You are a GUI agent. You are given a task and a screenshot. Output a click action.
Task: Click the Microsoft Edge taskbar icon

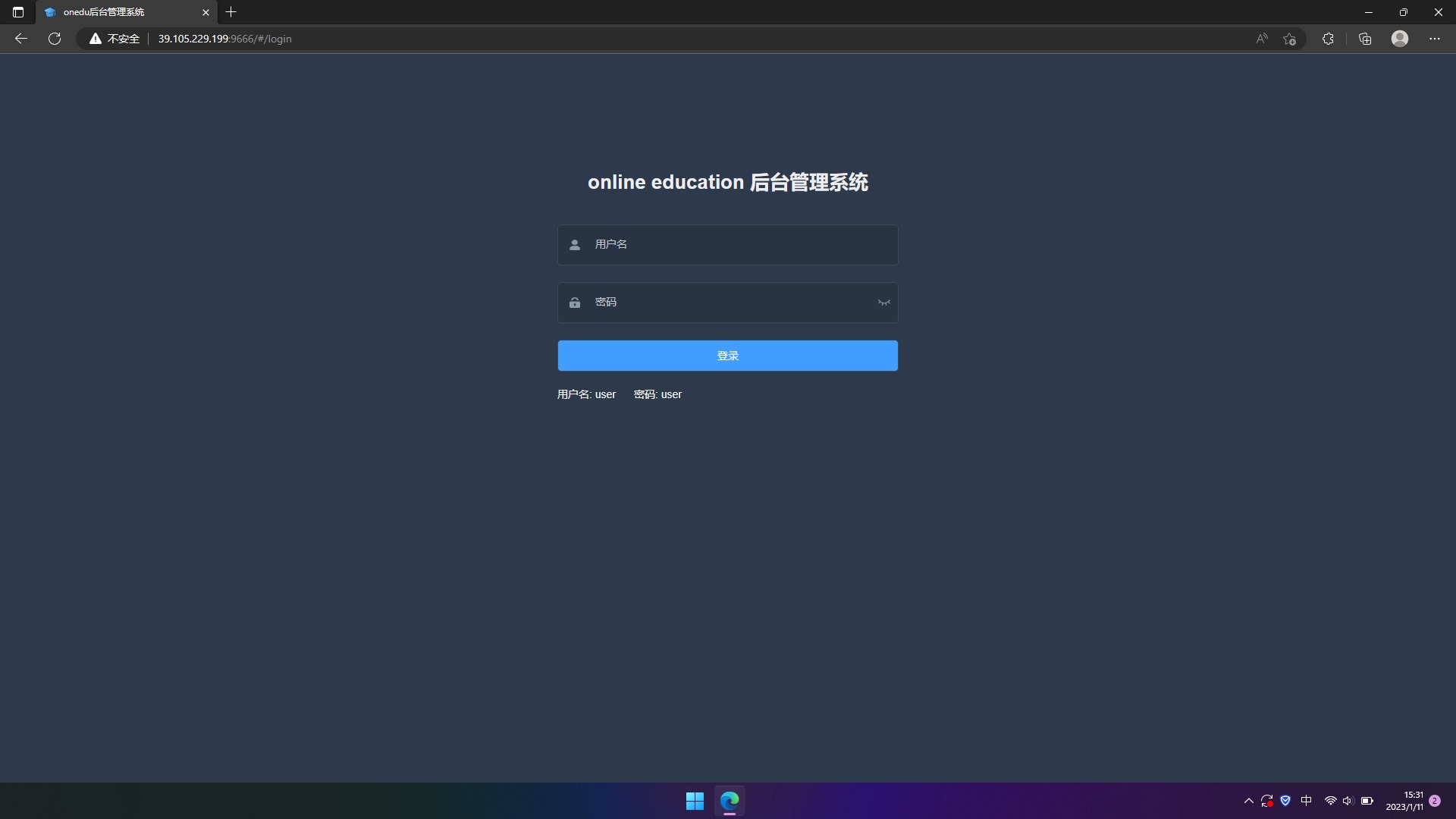(730, 801)
